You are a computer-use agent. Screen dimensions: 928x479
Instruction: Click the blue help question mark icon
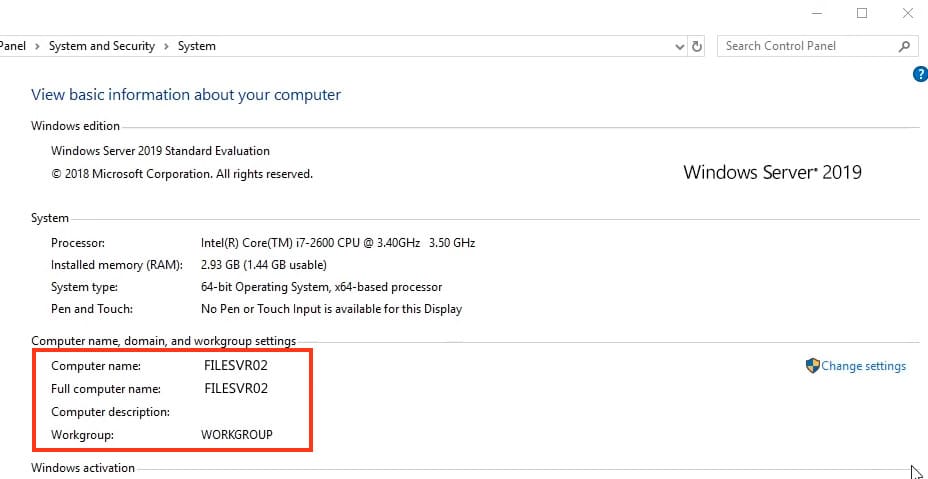tap(920, 74)
